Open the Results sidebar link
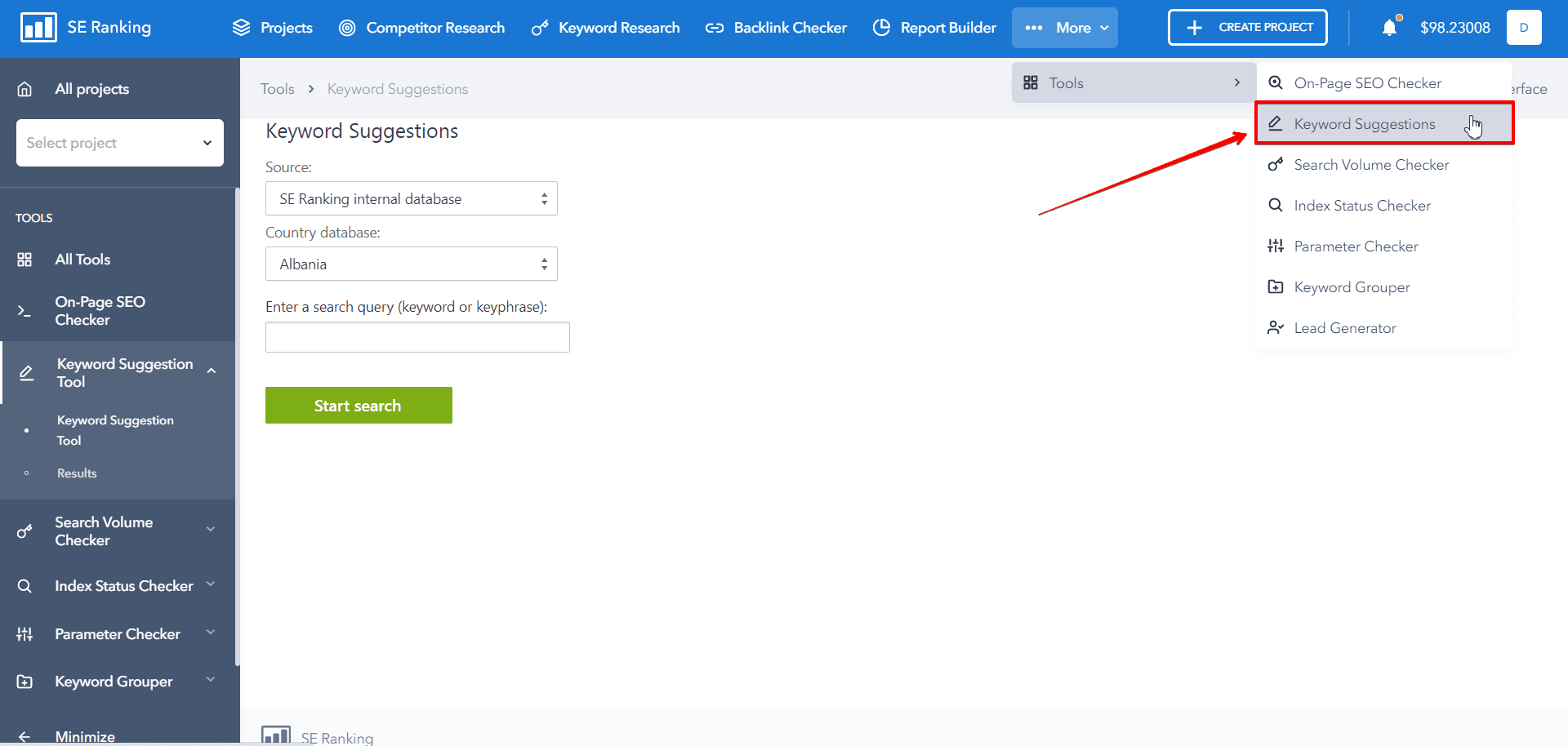This screenshot has width=1568, height=746. point(77,473)
